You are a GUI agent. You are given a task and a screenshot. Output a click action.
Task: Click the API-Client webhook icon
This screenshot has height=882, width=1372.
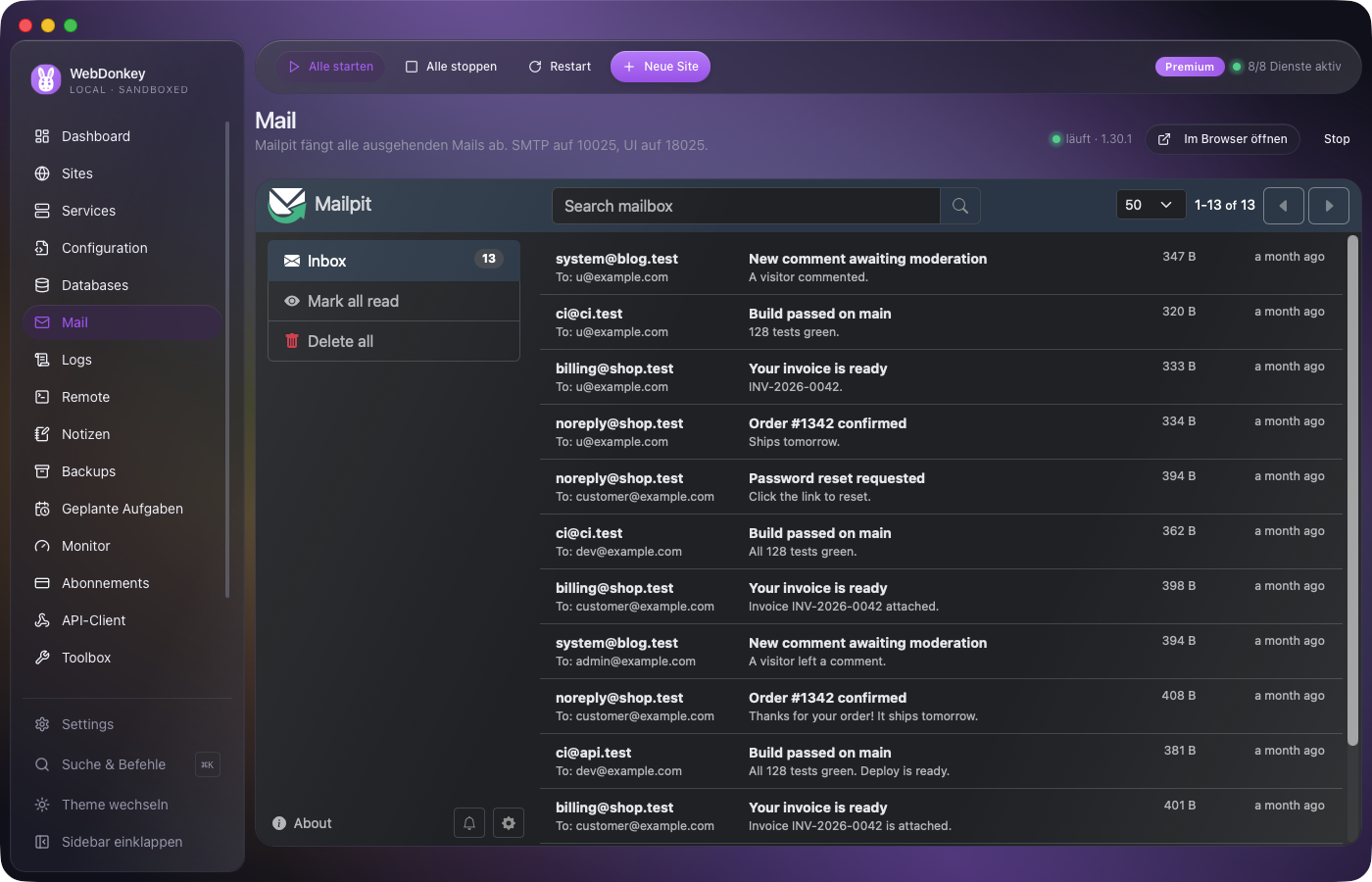(42, 620)
